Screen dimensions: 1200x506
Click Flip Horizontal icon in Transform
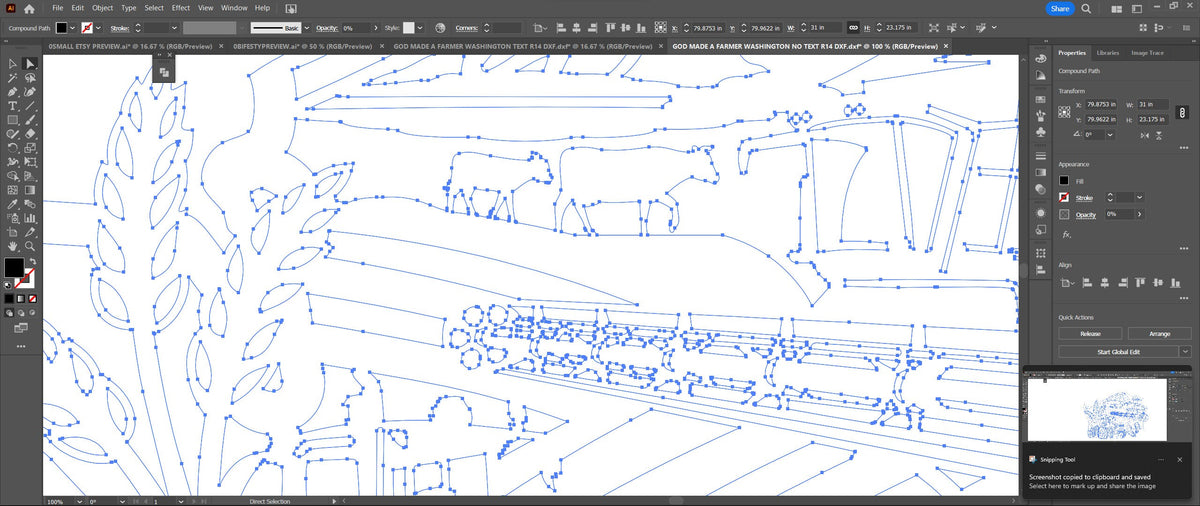(x=1145, y=136)
